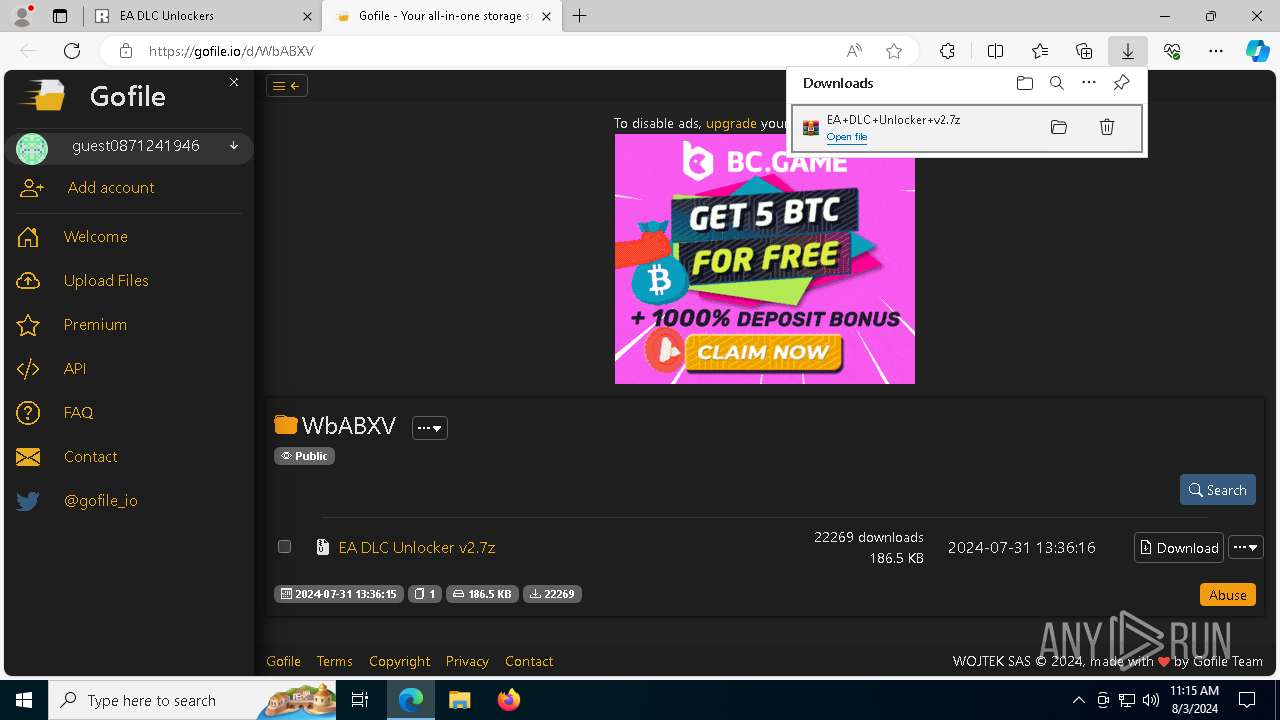Open Edge Settings and more menu
1280x720 pixels.
(1216, 51)
